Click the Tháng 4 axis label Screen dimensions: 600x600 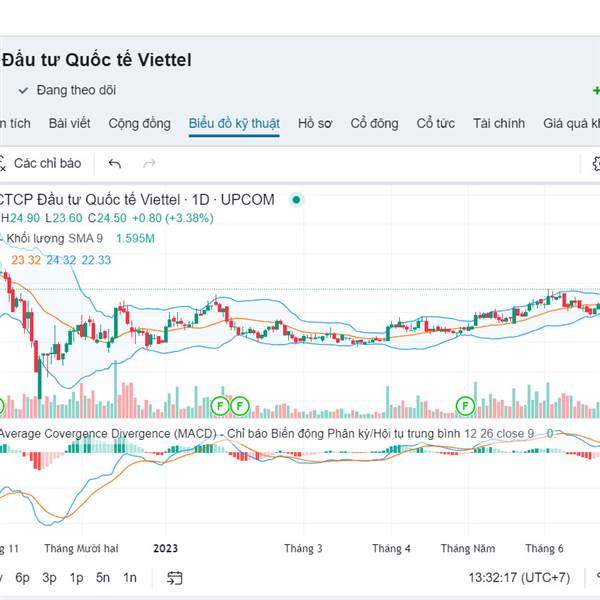(391, 549)
